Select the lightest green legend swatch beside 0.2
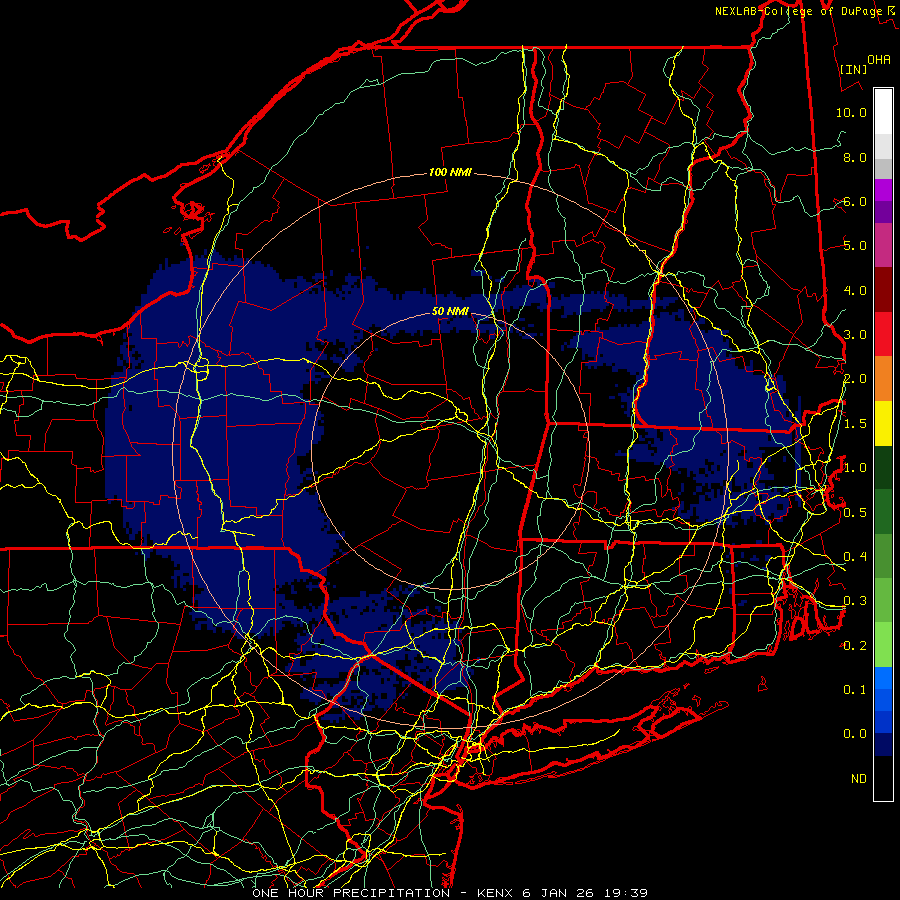 pyautogui.click(x=883, y=645)
